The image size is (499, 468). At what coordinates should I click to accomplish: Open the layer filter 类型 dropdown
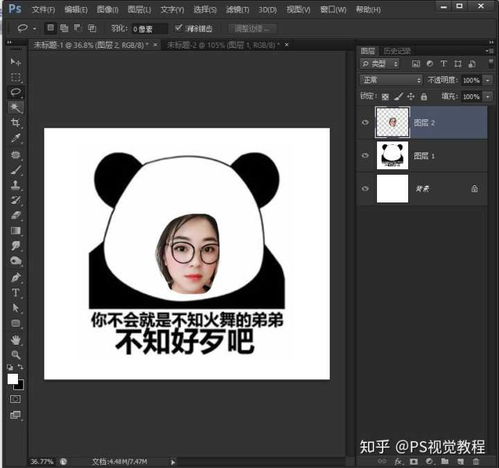tap(380, 64)
